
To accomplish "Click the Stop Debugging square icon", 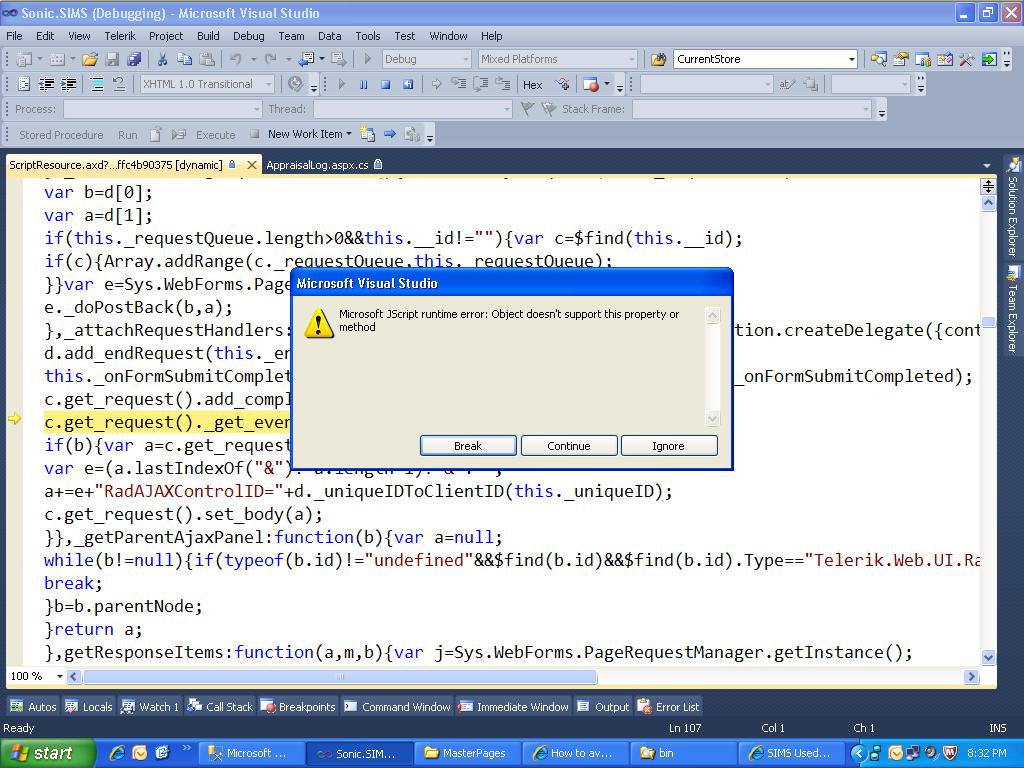I will [x=385, y=84].
